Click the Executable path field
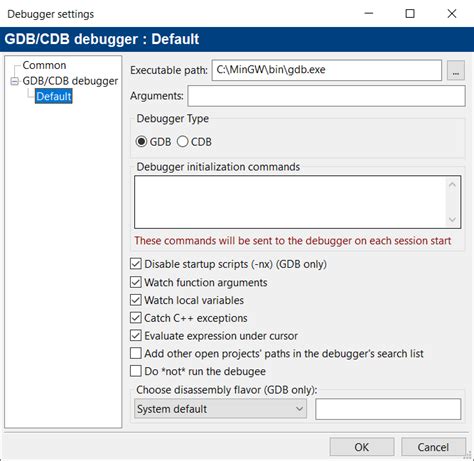 tap(327, 70)
